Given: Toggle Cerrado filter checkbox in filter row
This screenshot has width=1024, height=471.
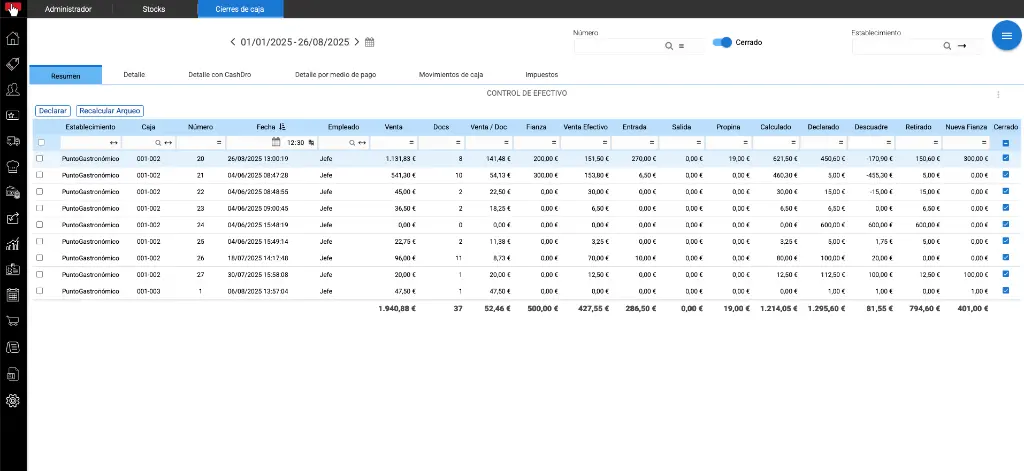Looking at the screenshot, I should [x=1006, y=142].
